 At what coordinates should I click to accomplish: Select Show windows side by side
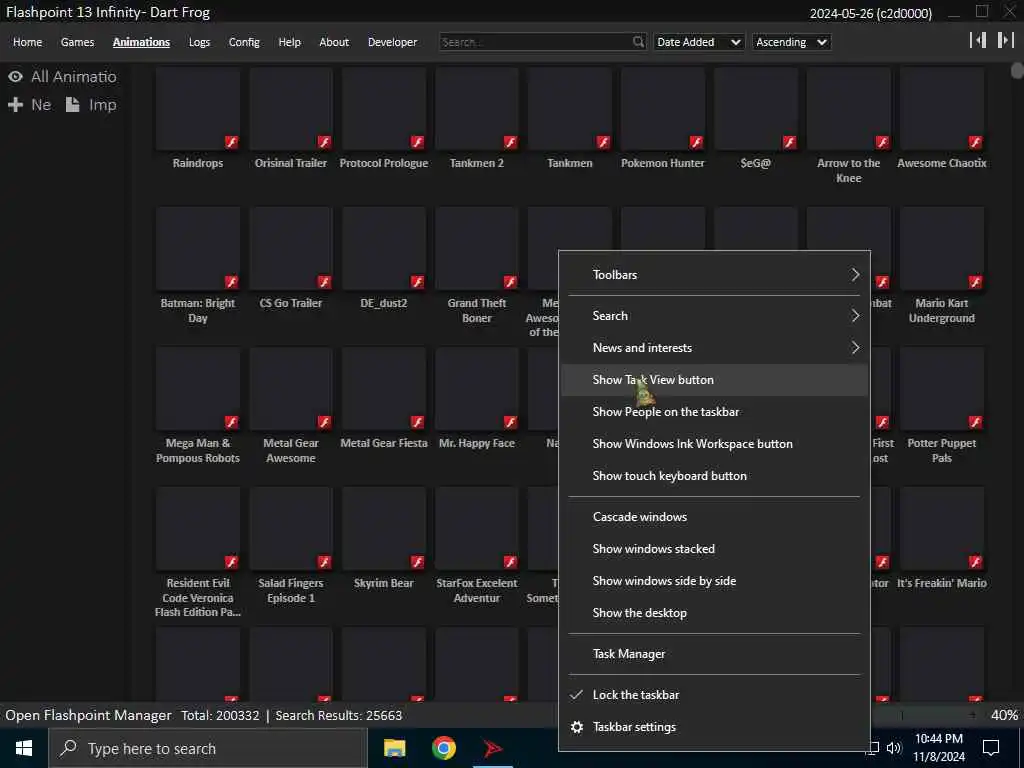[714, 581]
